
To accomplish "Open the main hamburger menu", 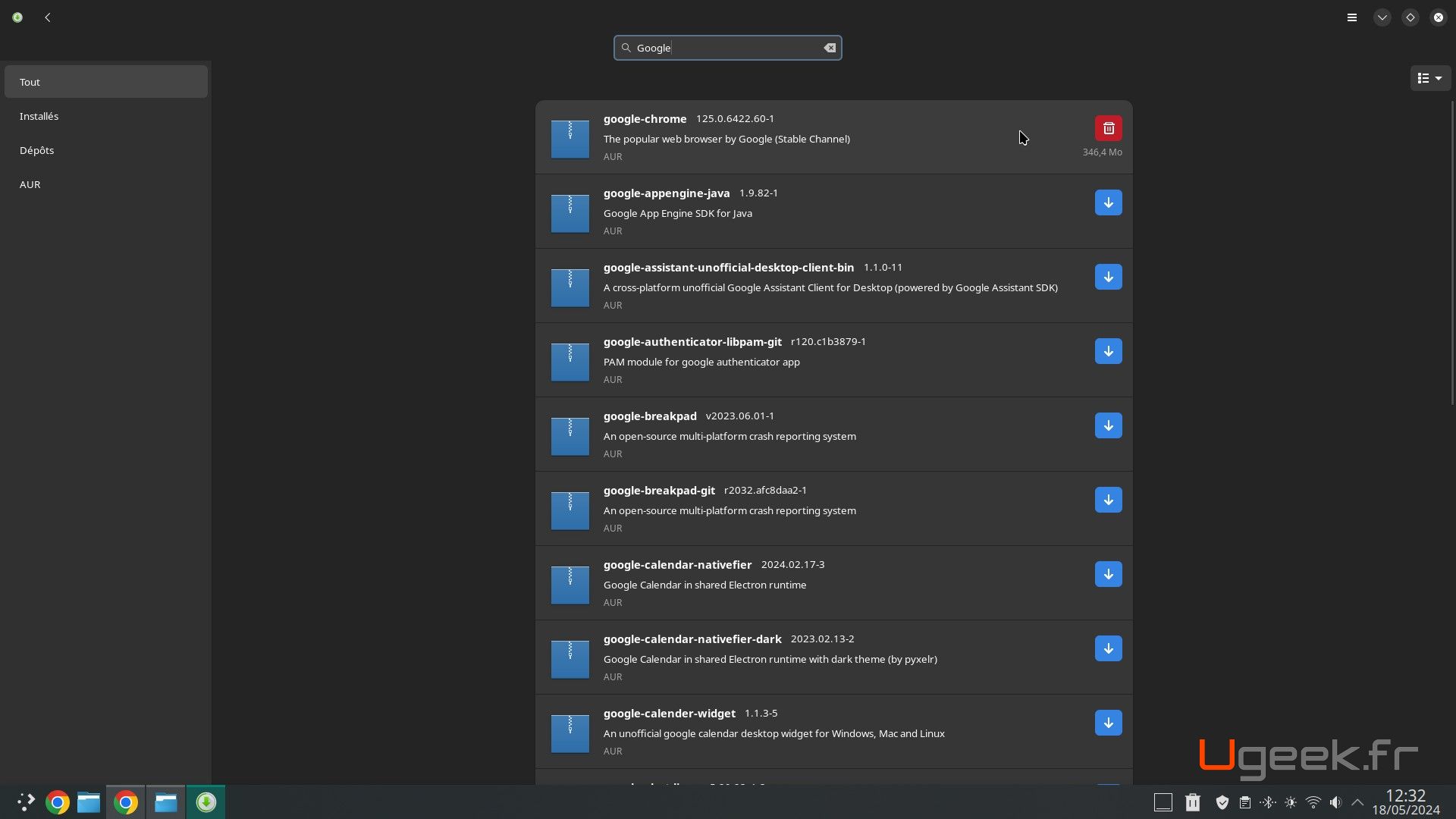I will coord(1352,17).
